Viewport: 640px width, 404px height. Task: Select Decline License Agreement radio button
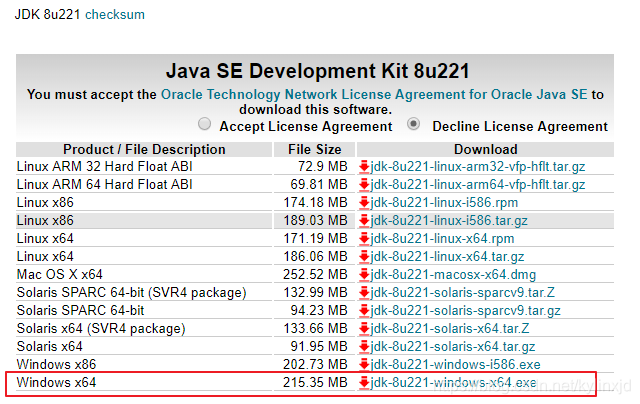point(413,124)
